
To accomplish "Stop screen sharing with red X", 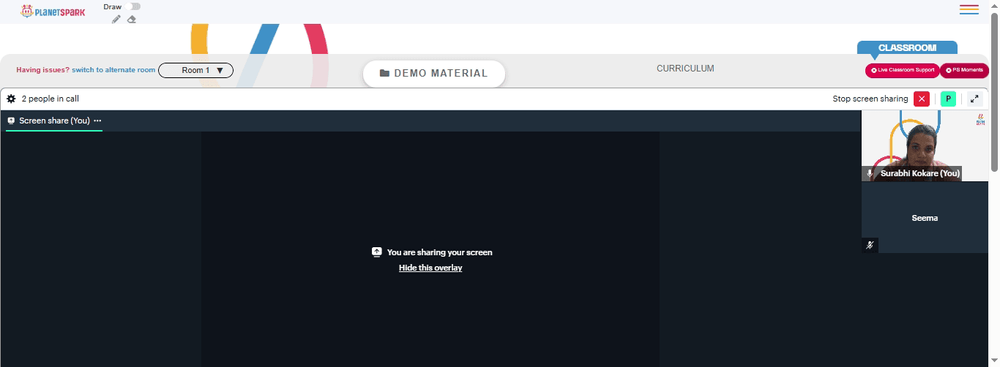I will coord(922,99).
